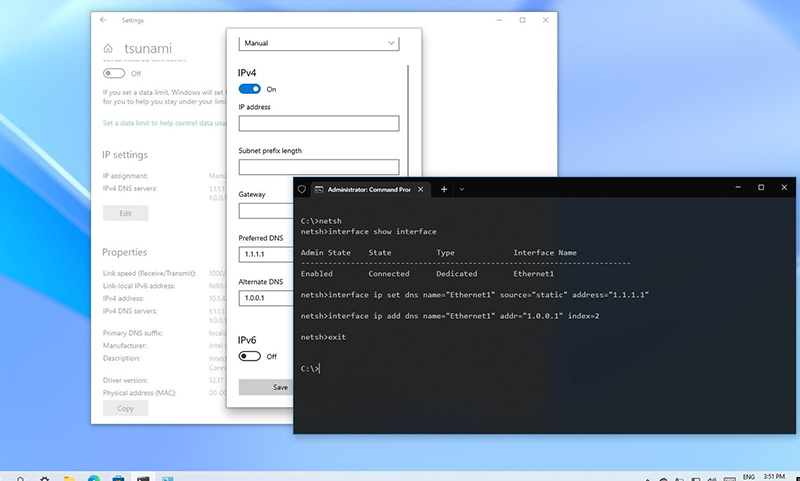Screen dimensions: 800x481
Task: Click the 'netsh>exit' line
Action: click(x=323, y=337)
